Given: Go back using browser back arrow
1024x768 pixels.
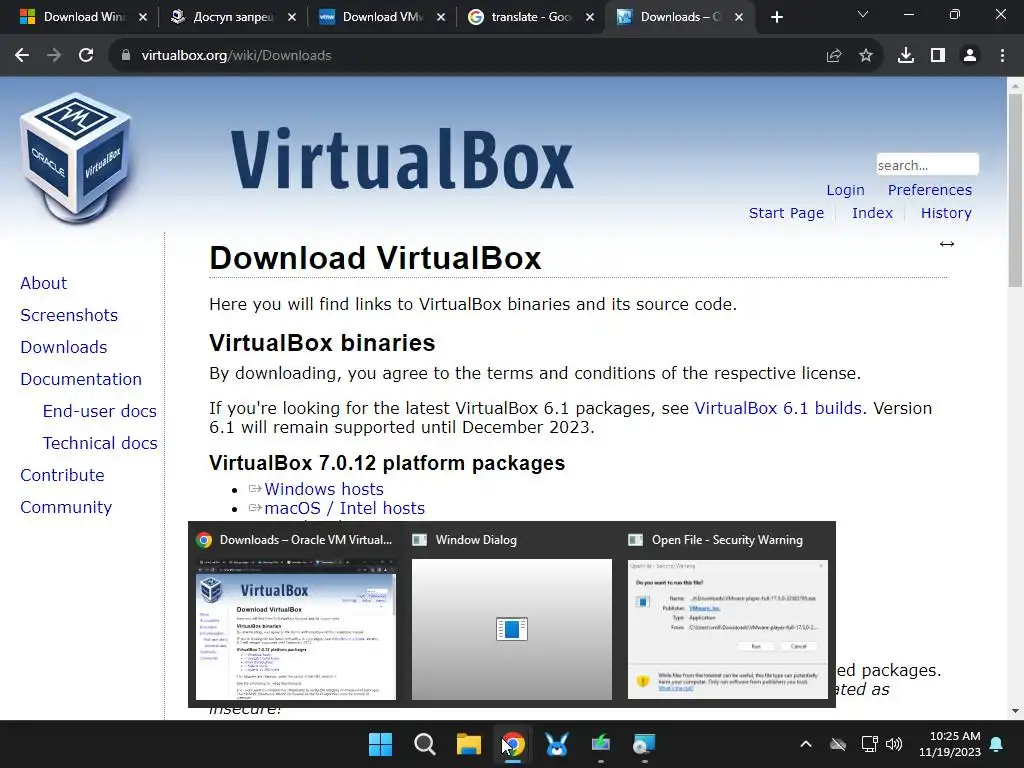Looking at the screenshot, I should [22, 56].
